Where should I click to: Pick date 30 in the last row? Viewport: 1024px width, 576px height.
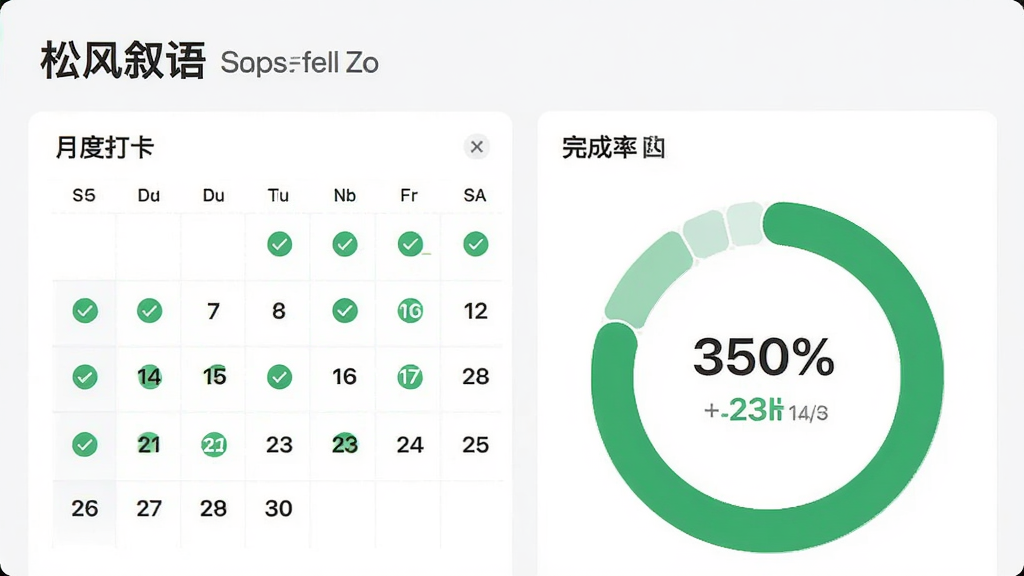point(279,508)
